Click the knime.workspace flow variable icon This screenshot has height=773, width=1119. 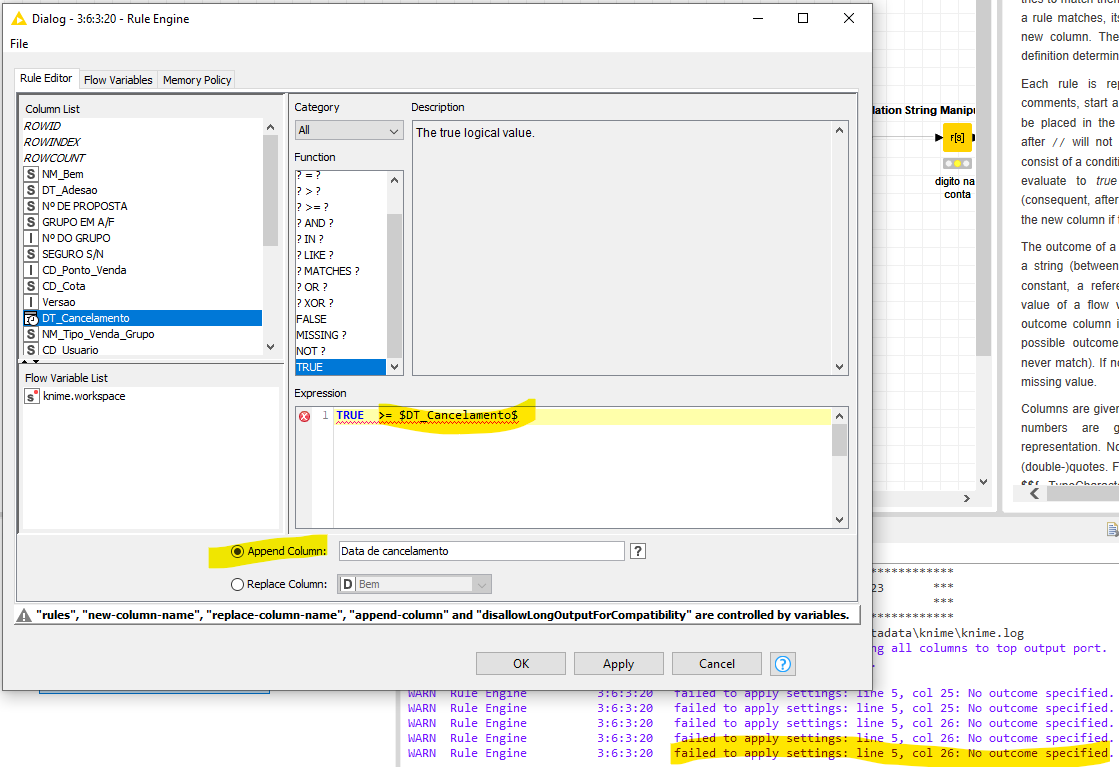(x=31, y=397)
